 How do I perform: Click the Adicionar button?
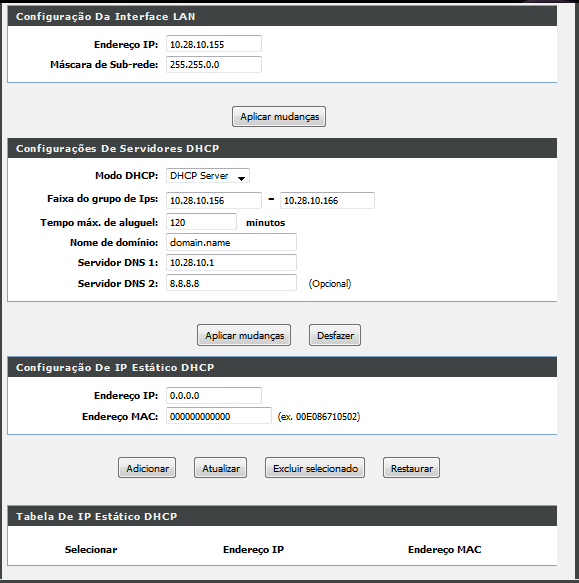(x=147, y=468)
